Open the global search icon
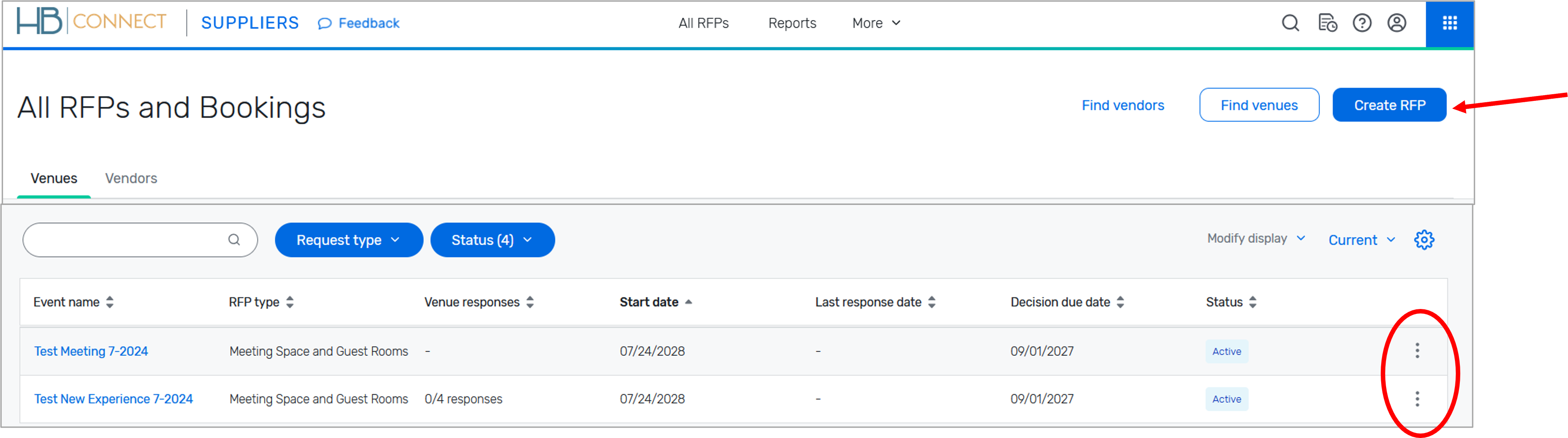The image size is (1568, 438). pyautogui.click(x=1290, y=23)
